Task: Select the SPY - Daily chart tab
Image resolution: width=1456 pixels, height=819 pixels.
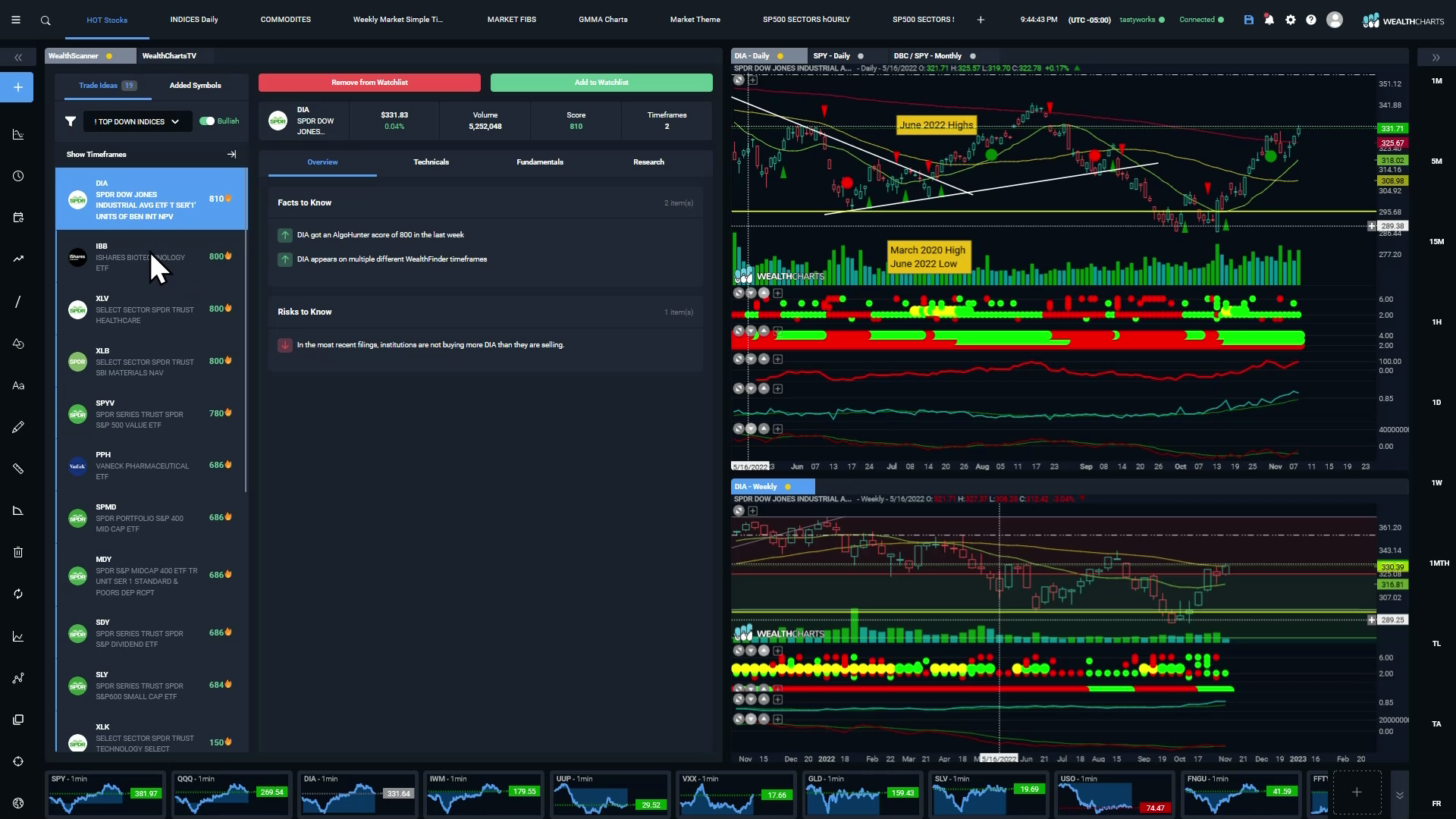Action: tap(838, 56)
